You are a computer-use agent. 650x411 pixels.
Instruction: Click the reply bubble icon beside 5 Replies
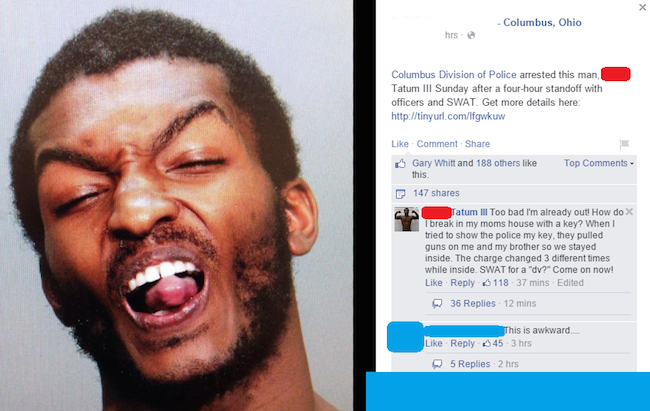click(x=437, y=364)
